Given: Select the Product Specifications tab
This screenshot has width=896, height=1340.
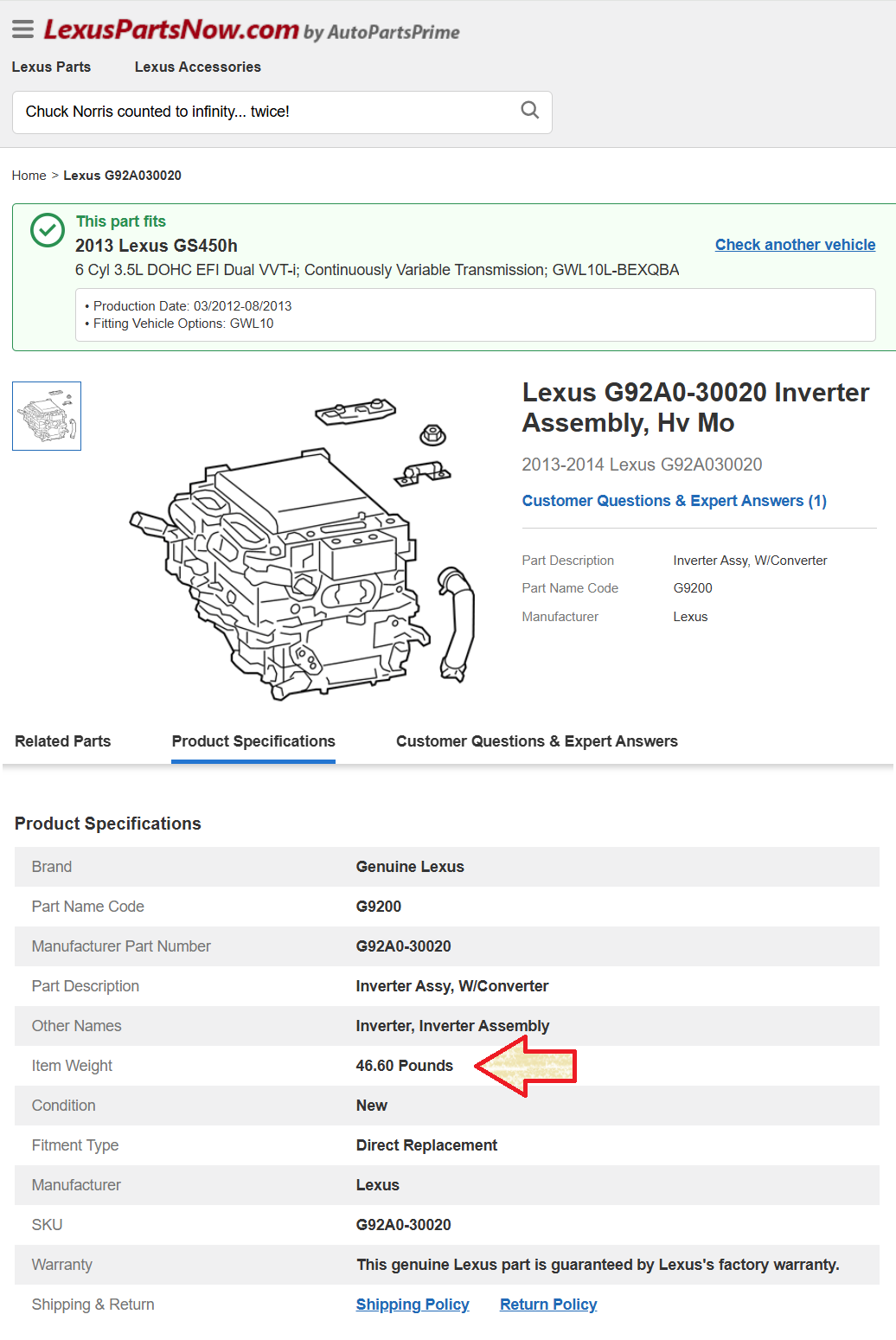Looking at the screenshot, I should click(x=253, y=741).
